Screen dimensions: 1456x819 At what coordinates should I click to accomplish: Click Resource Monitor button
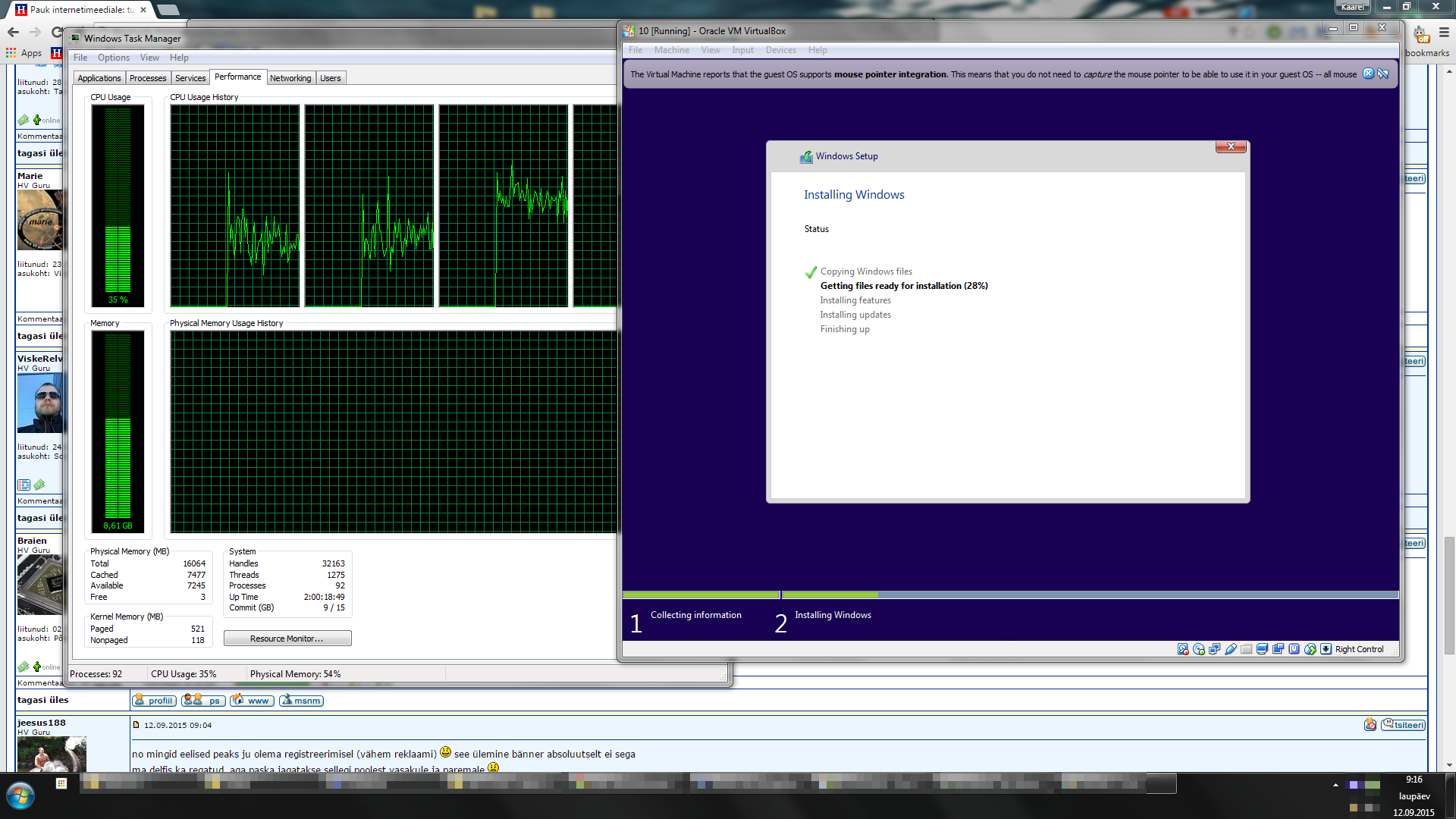pos(287,639)
